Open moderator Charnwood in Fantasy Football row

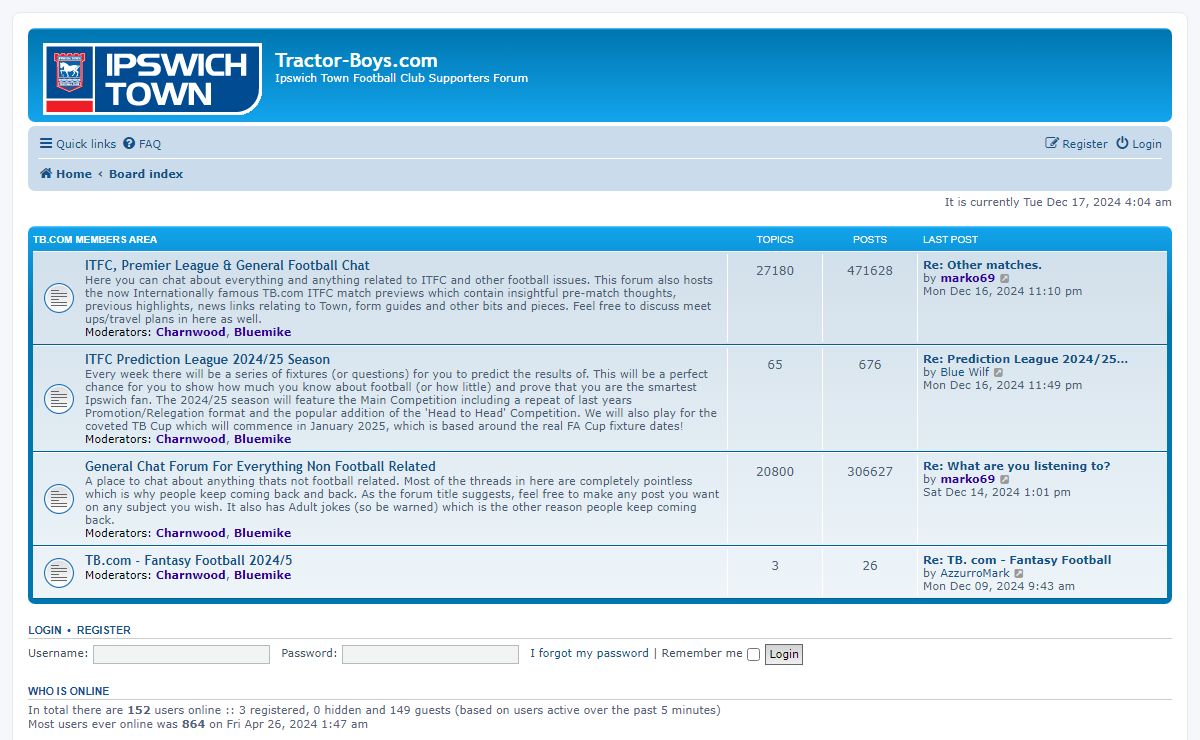pos(191,575)
